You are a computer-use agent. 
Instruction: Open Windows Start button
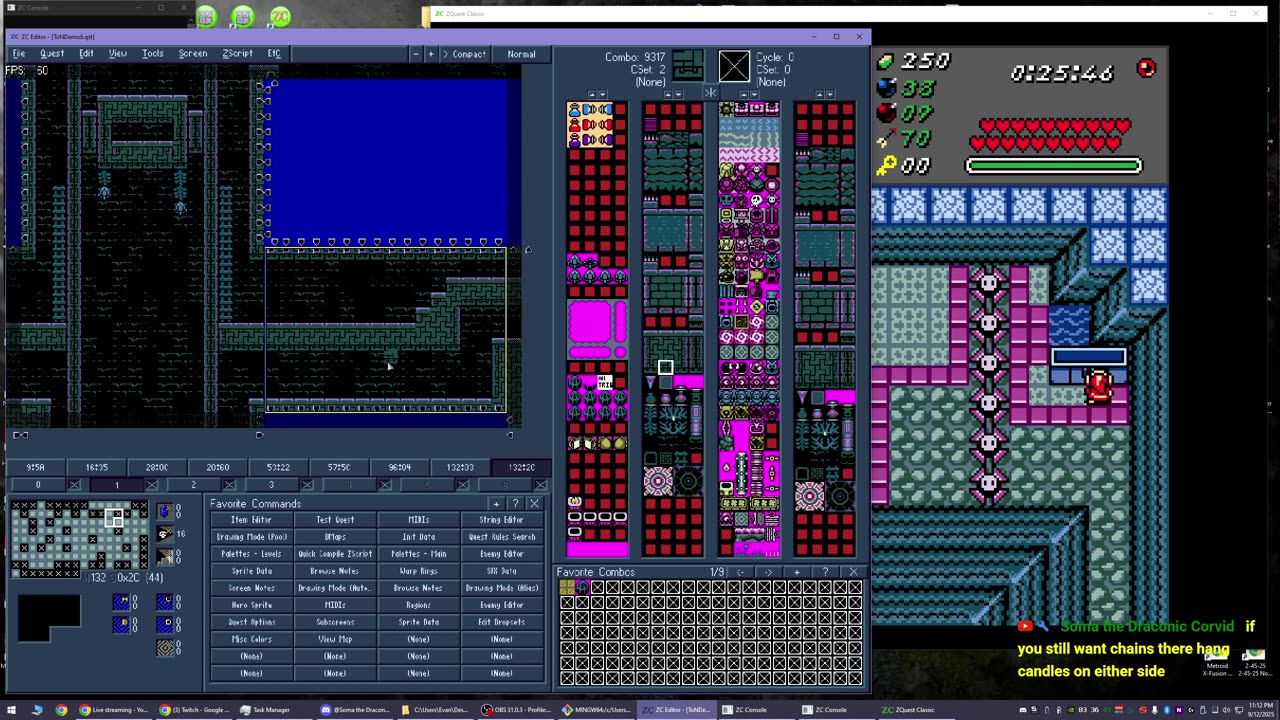[11, 710]
